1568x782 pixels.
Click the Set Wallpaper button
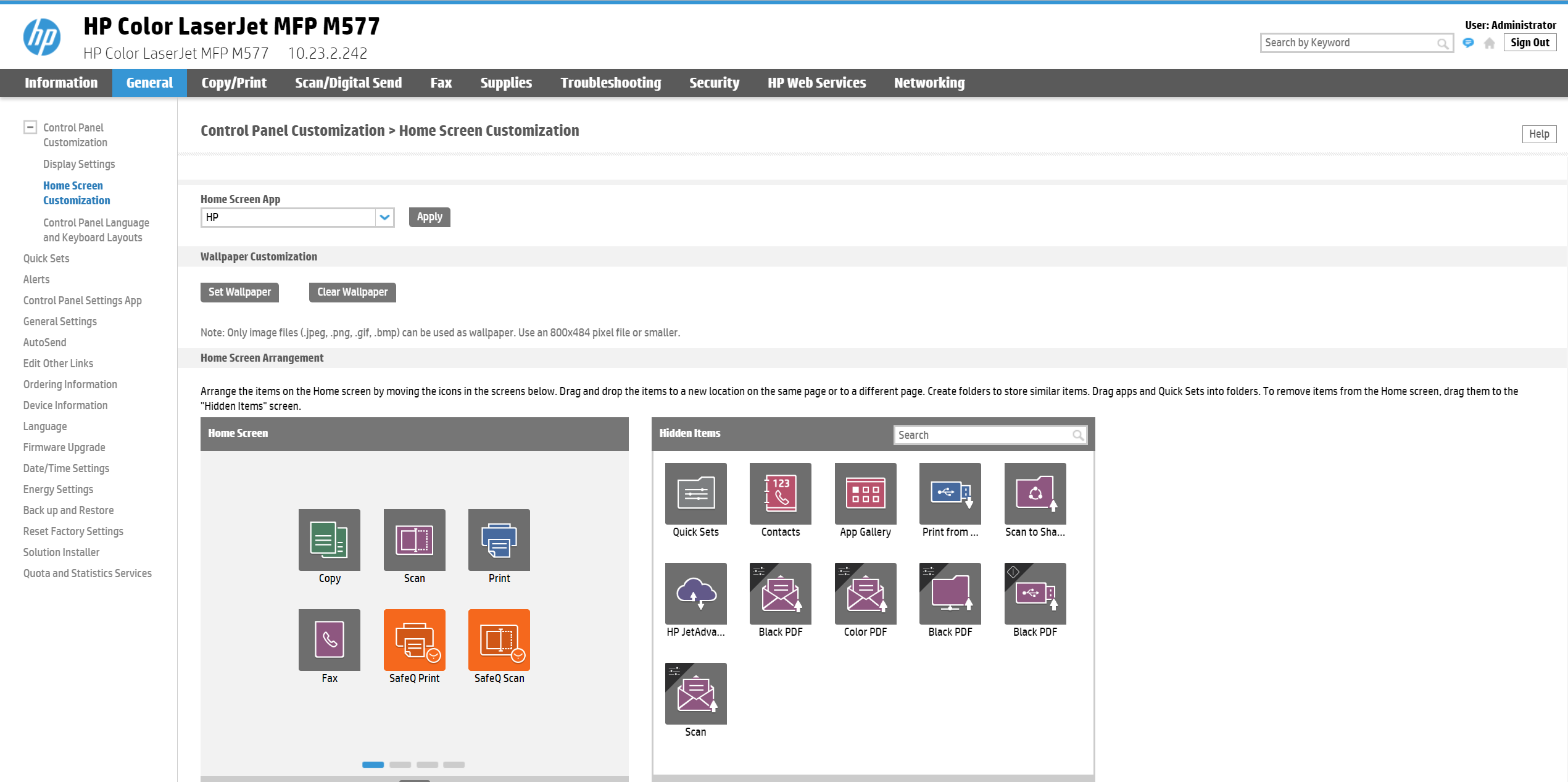point(239,292)
